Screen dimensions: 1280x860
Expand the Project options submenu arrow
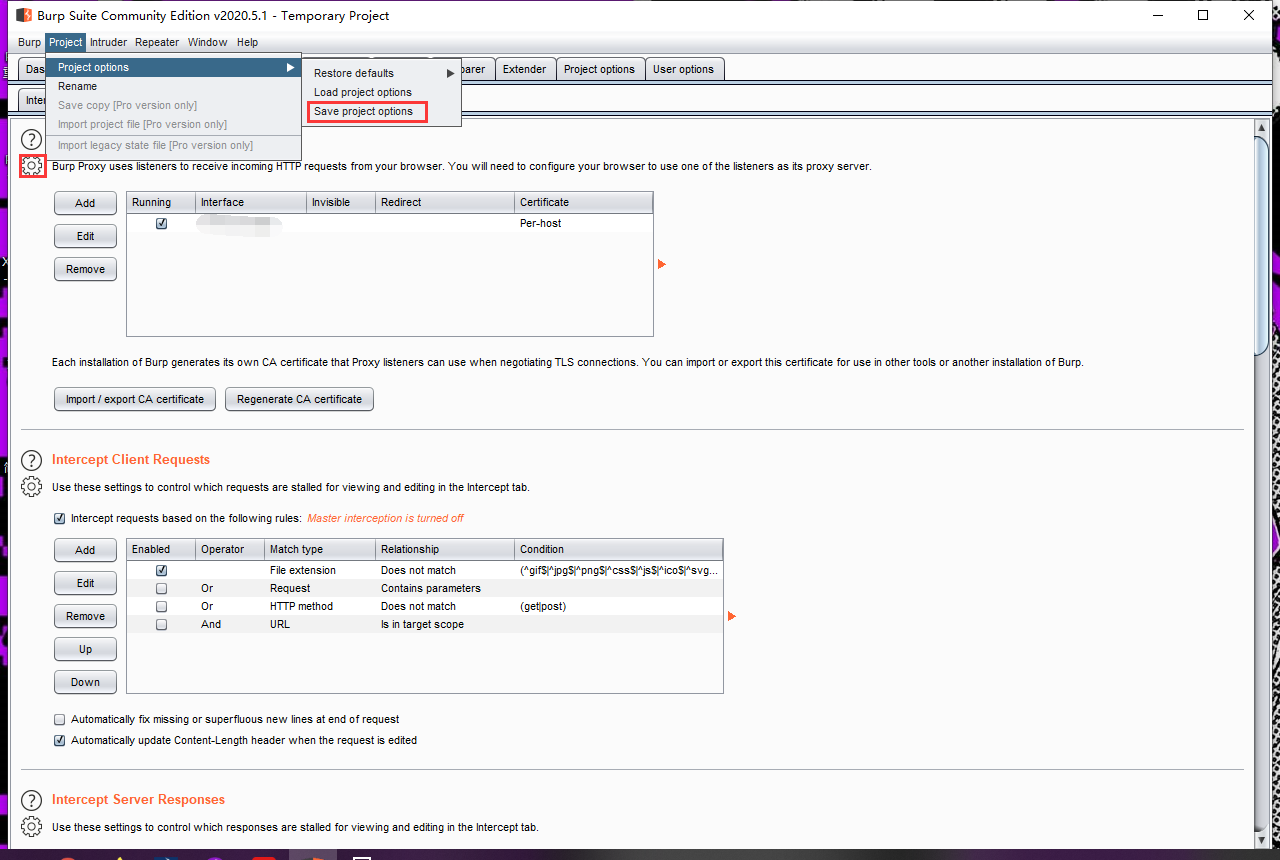tap(291, 67)
